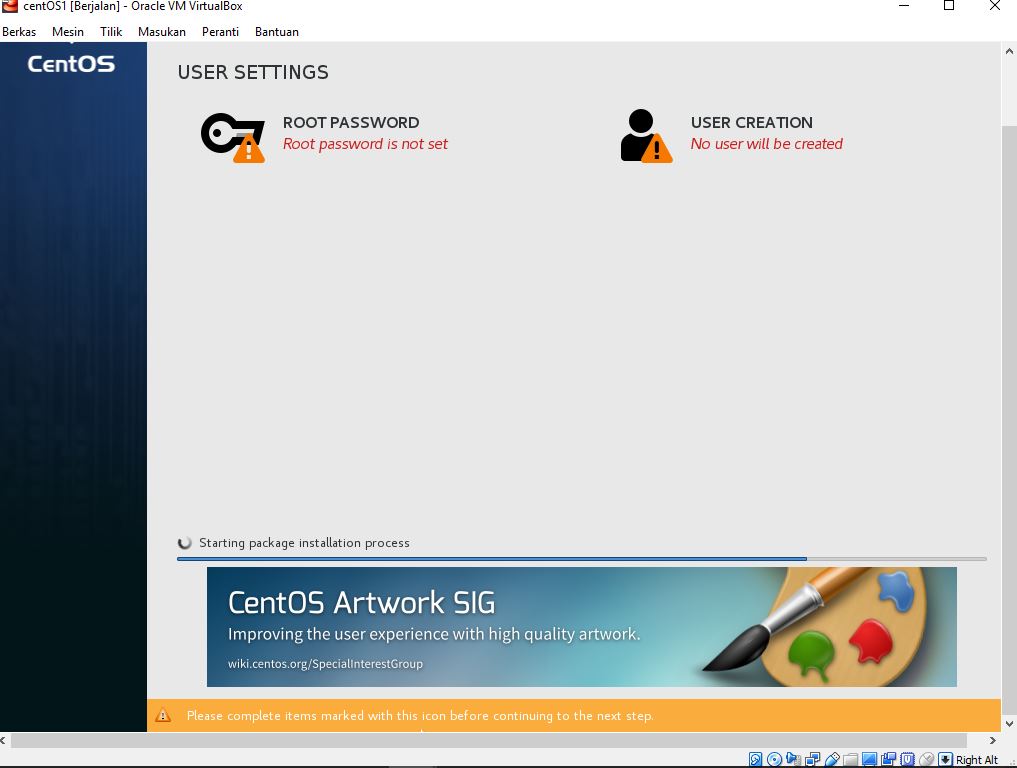
Task: Click the display status icon
Action: [x=870, y=759]
